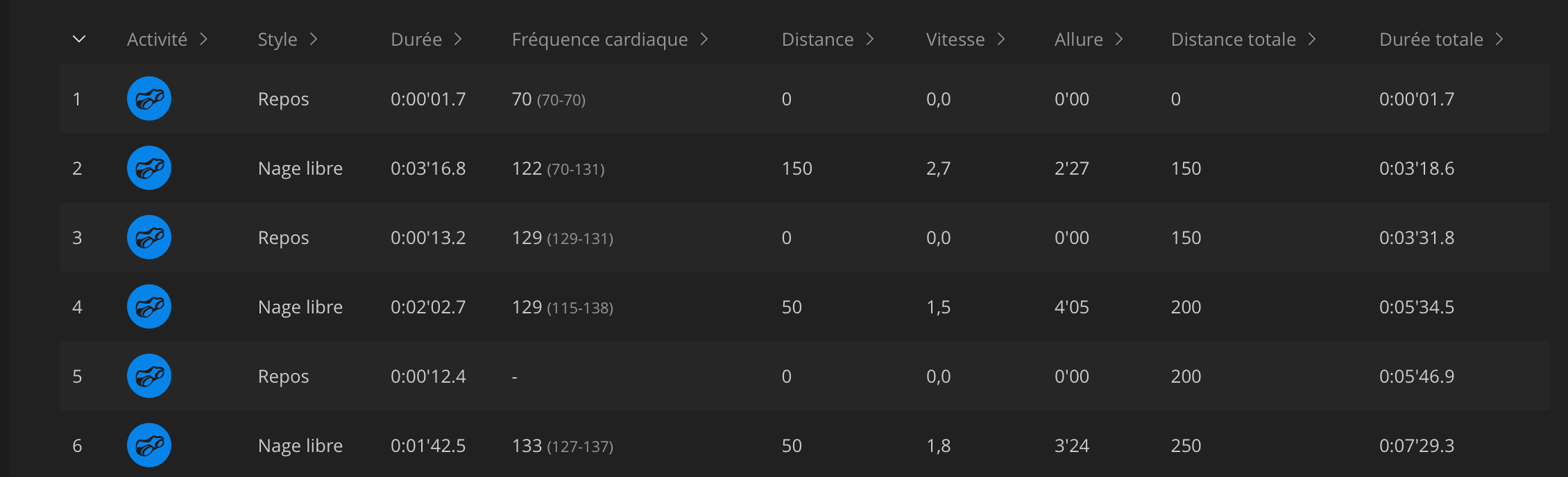
Task: Click the swim activity icon in row 4
Action: point(149,306)
